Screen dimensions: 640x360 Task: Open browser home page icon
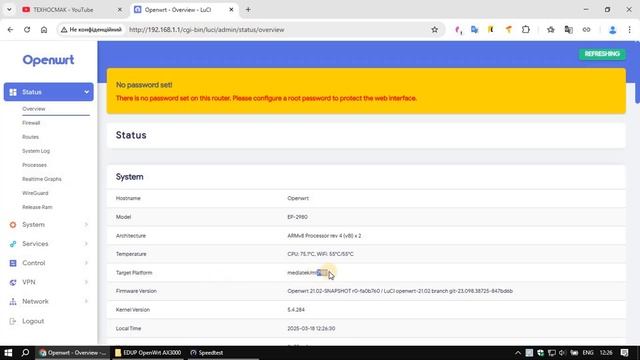coord(44,30)
